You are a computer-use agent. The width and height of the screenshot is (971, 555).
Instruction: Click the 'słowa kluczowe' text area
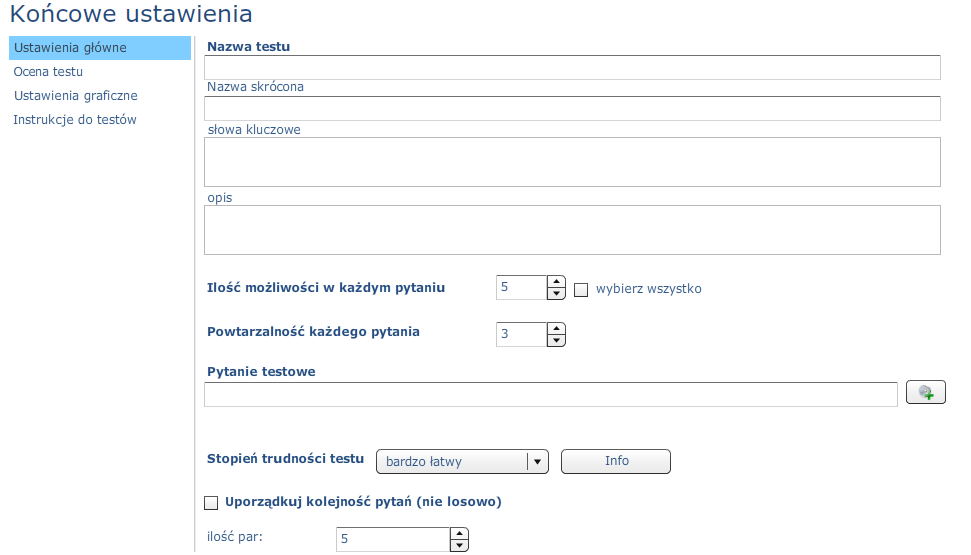point(572,162)
